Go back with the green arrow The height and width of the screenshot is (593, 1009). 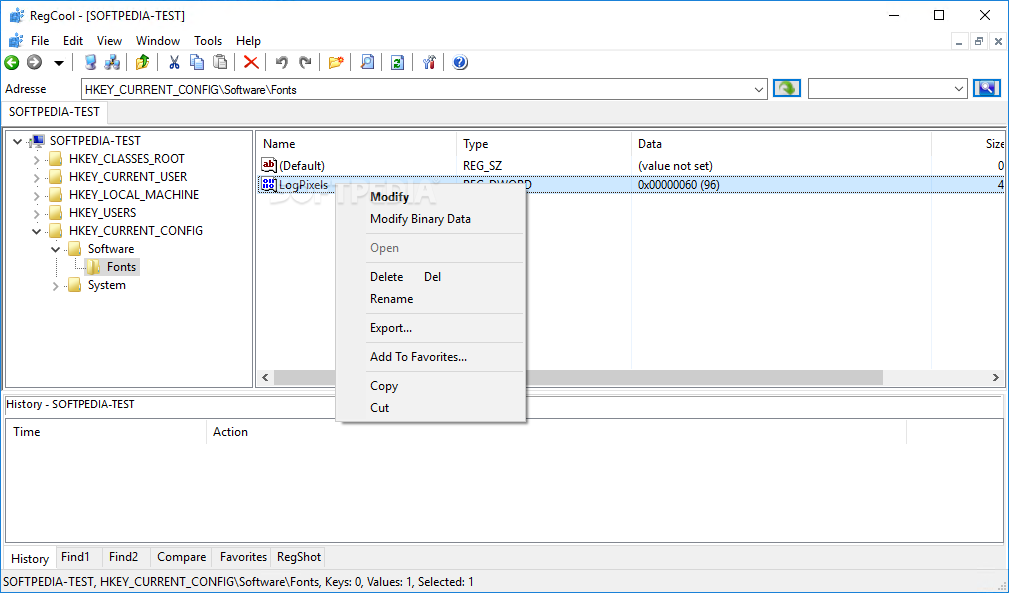(x=12, y=62)
